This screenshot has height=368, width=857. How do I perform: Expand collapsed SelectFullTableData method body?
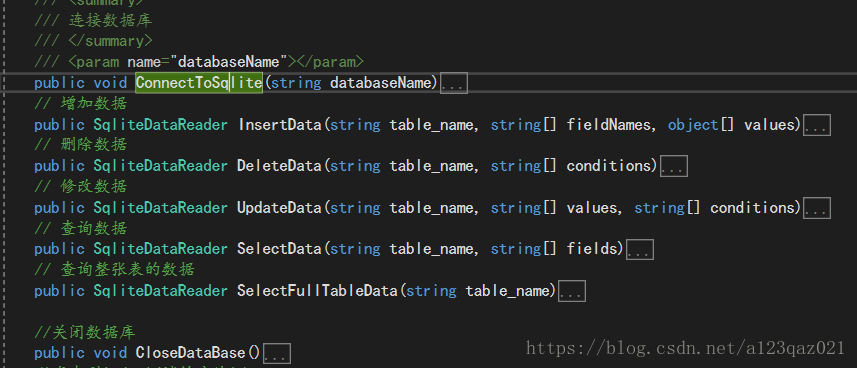[x=572, y=291]
